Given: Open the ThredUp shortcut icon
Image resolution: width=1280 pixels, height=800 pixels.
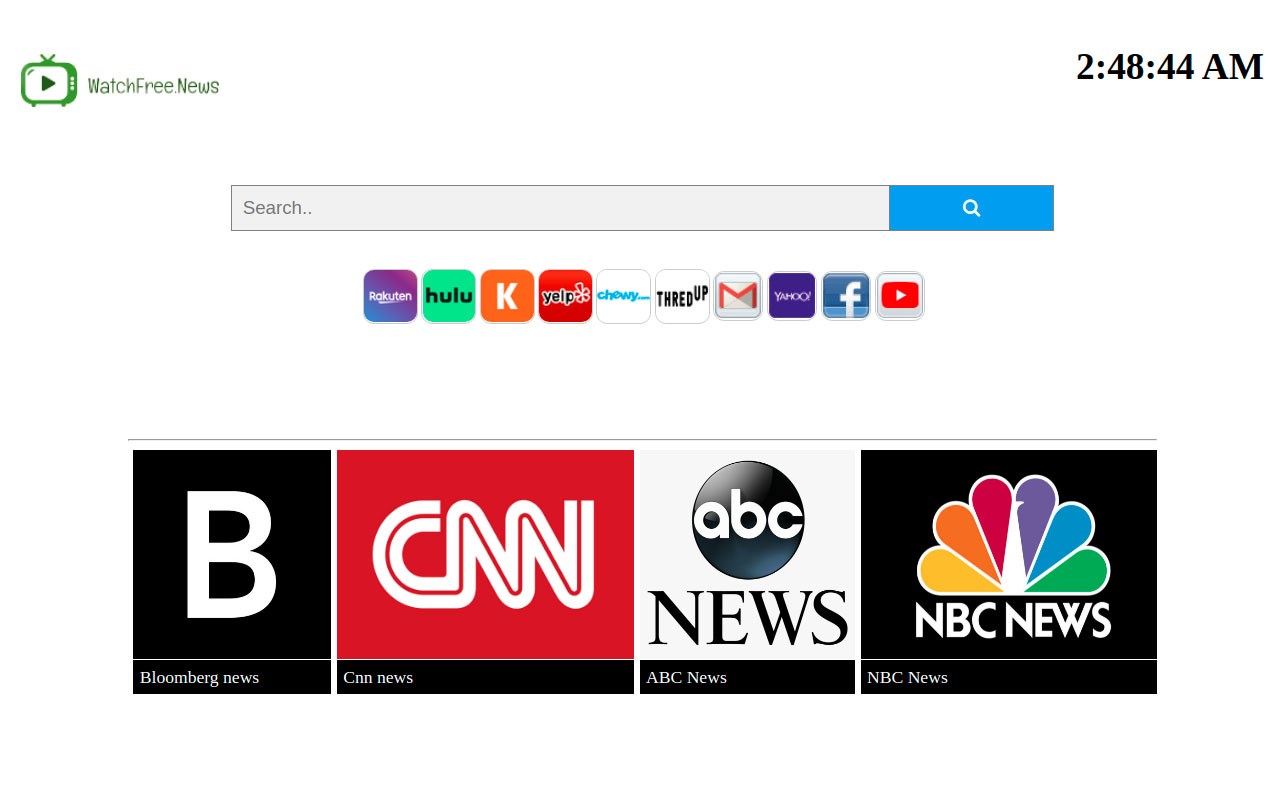Looking at the screenshot, I should pos(682,296).
